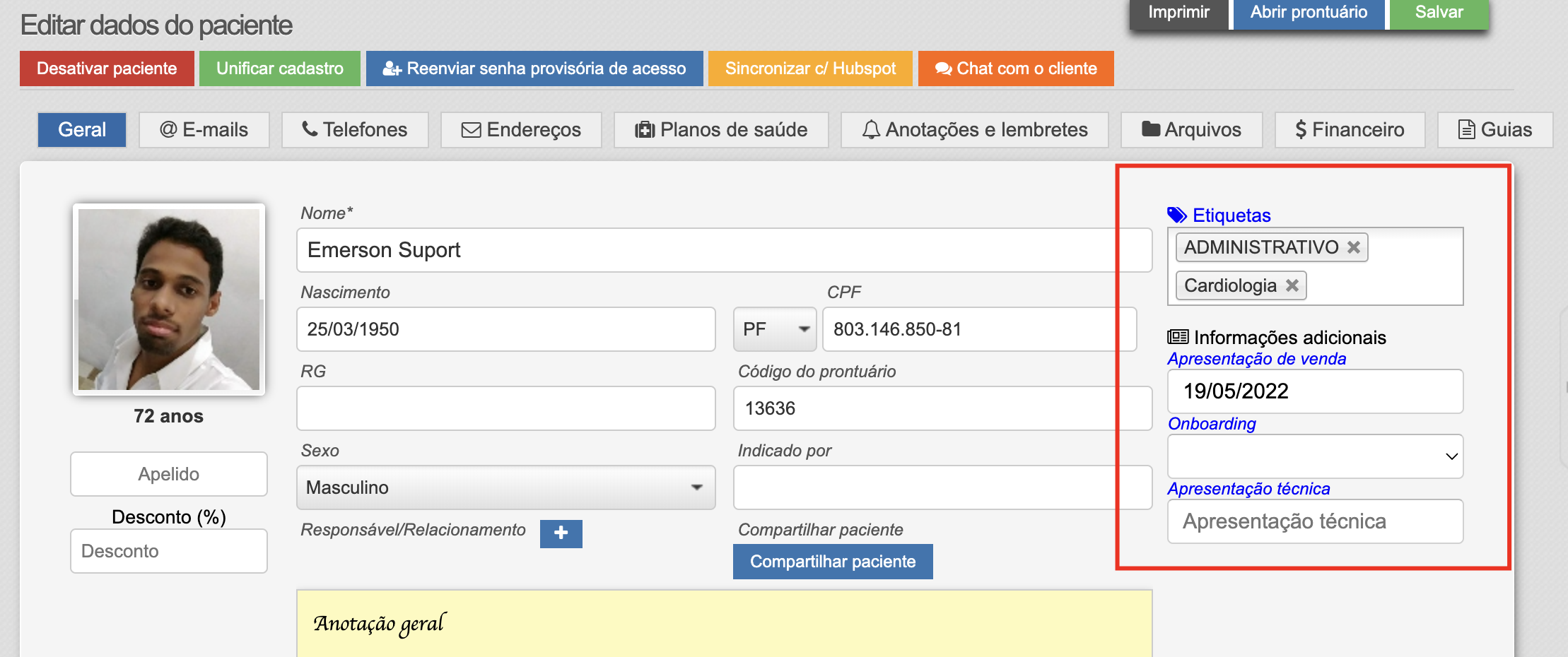Open the Sexo dropdown showing Masculino
The height and width of the screenshot is (657, 1568).
506,487
